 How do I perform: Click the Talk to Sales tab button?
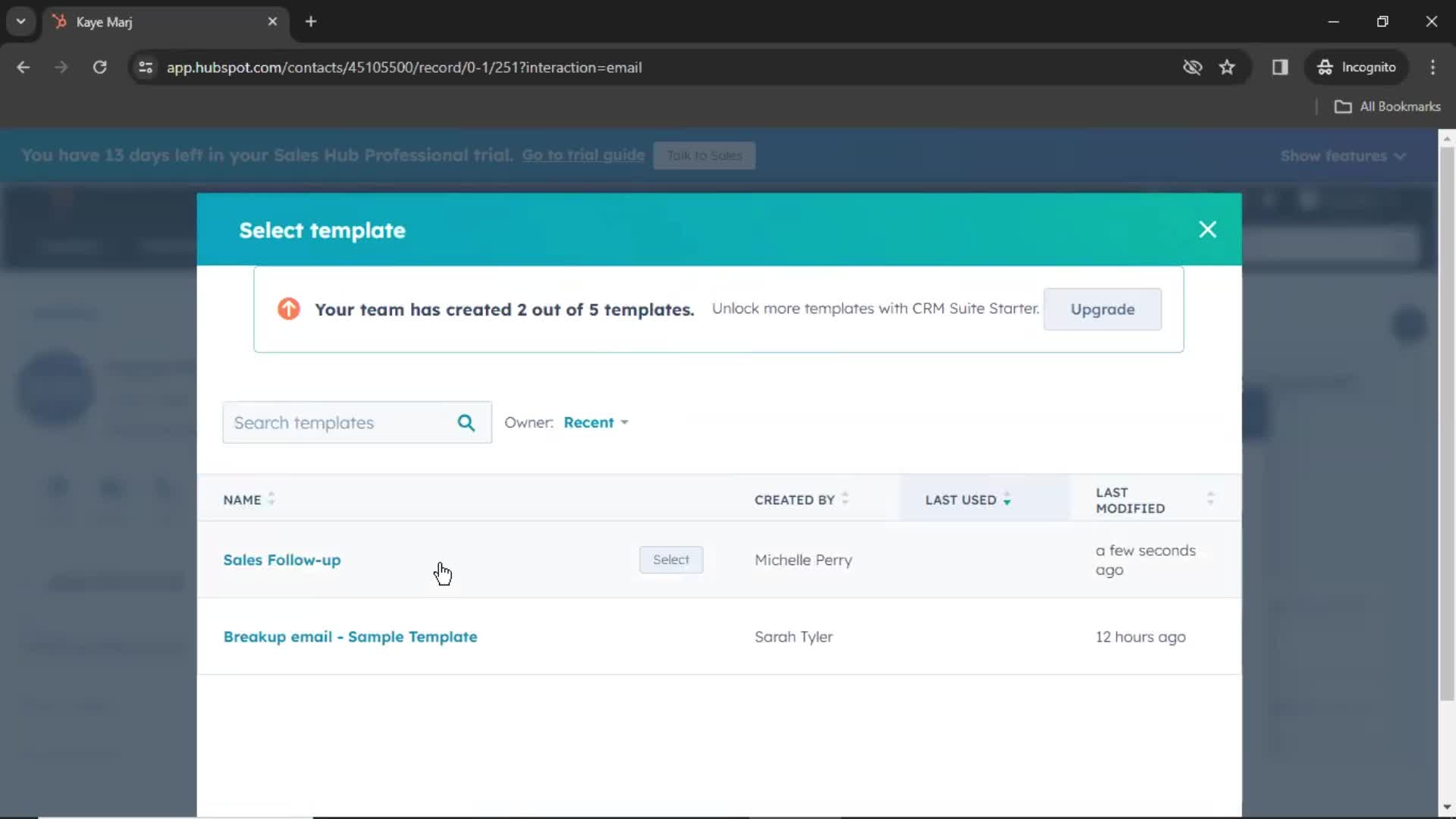pyautogui.click(x=705, y=155)
